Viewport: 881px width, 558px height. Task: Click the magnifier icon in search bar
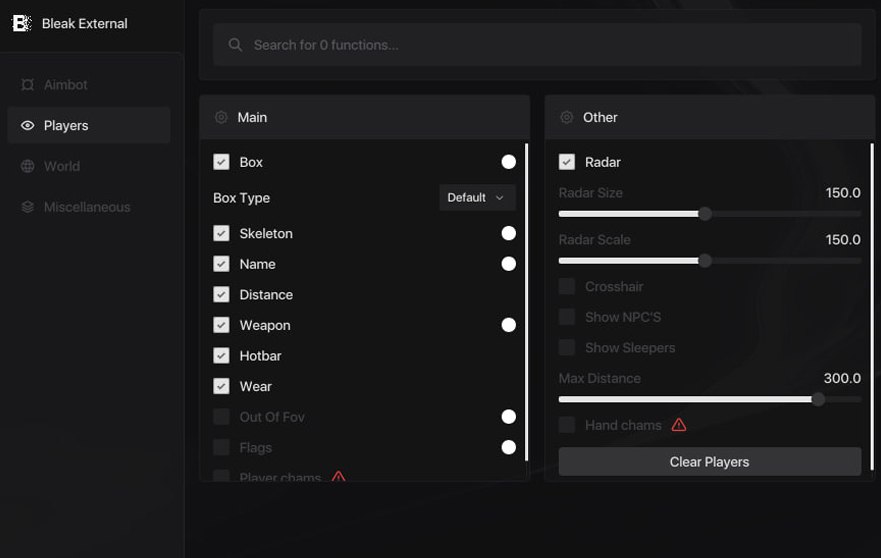coord(235,45)
